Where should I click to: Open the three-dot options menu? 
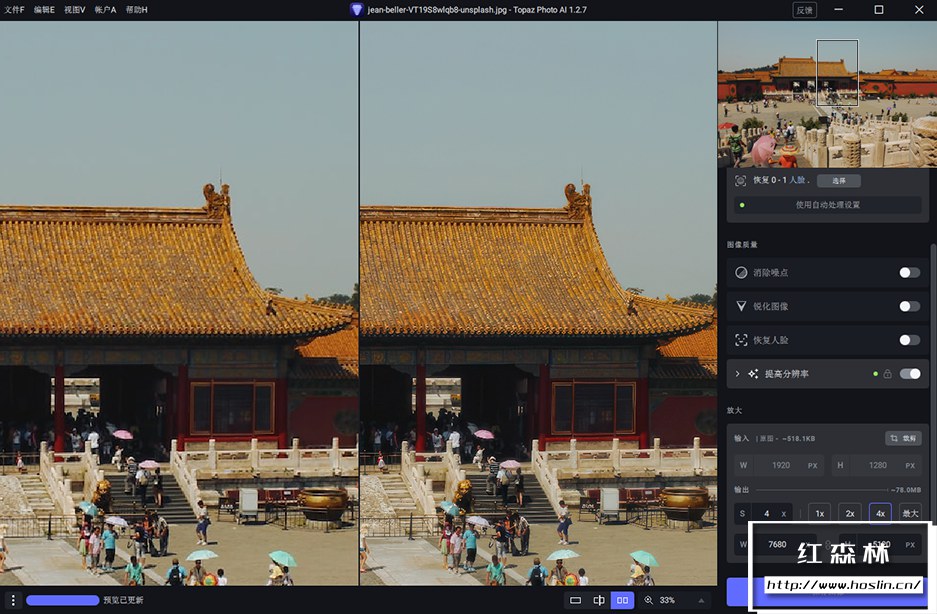click(x=13, y=600)
